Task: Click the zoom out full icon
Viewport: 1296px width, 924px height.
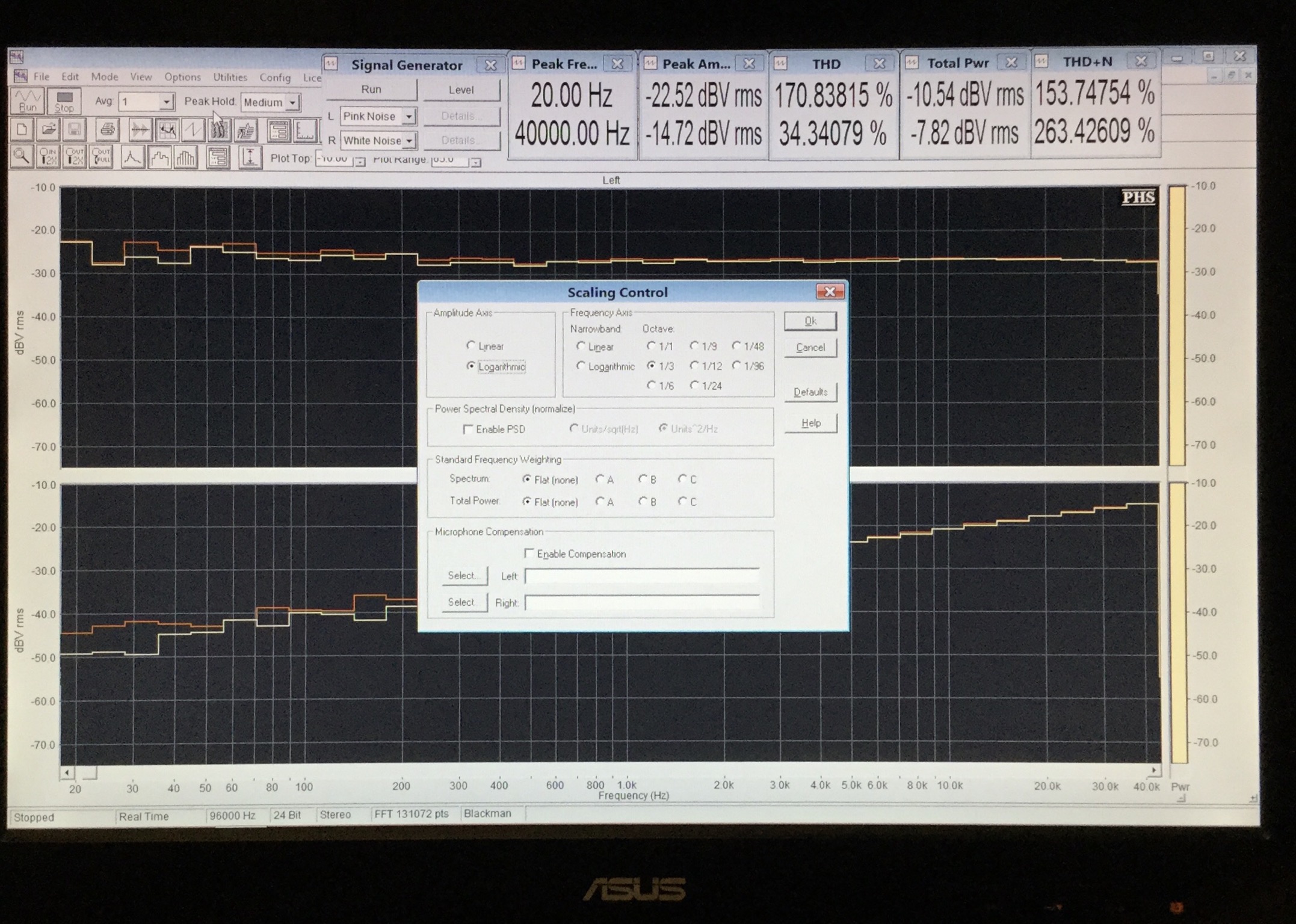Action: (100, 158)
